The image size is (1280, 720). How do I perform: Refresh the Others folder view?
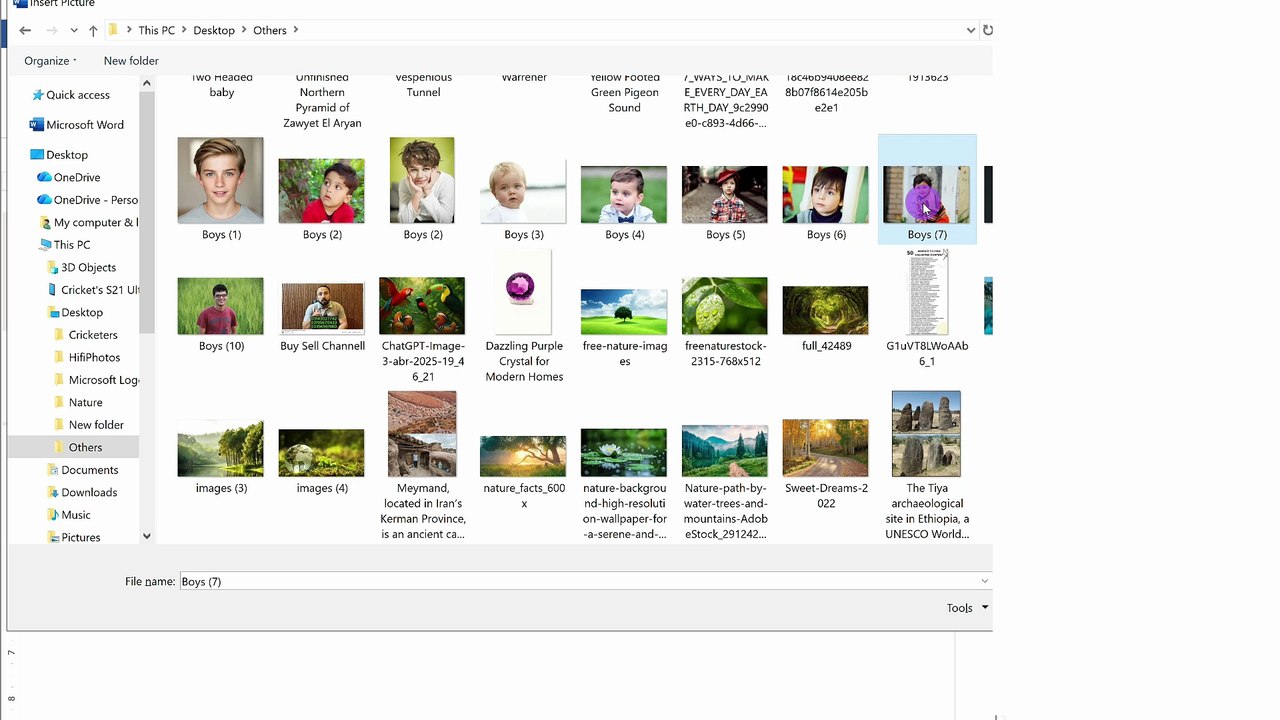pos(988,30)
